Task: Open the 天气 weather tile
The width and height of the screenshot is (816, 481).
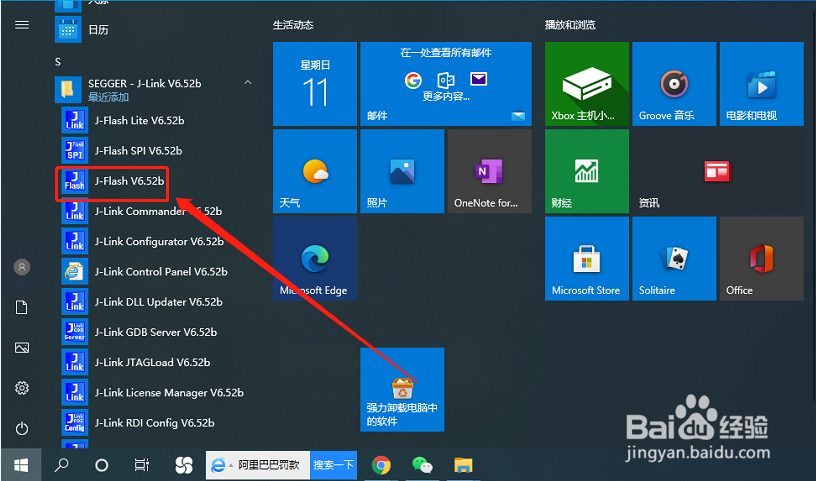Action: (x=315, y=171)
